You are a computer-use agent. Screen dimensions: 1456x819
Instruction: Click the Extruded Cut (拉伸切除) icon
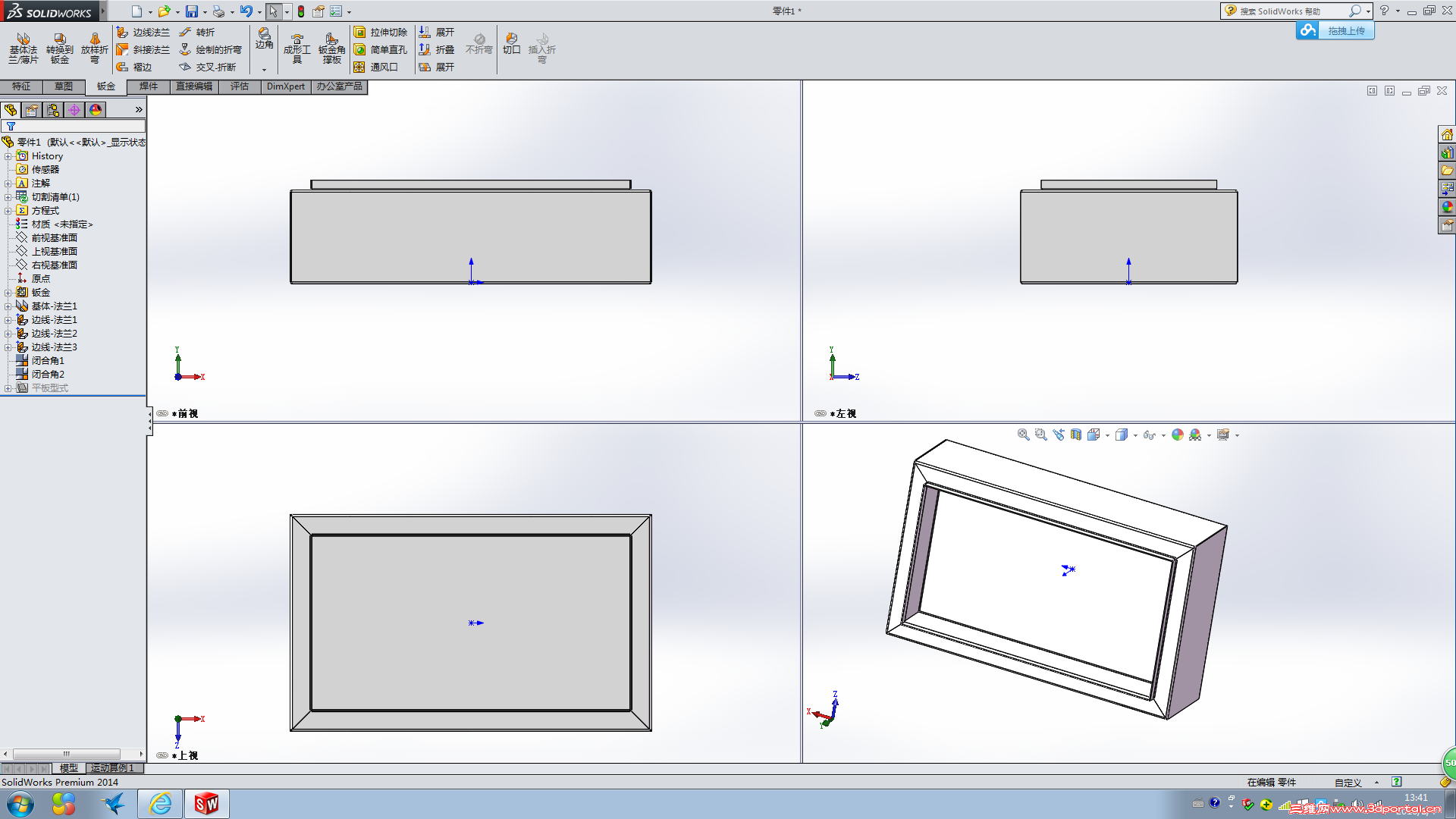click(359, 32)
